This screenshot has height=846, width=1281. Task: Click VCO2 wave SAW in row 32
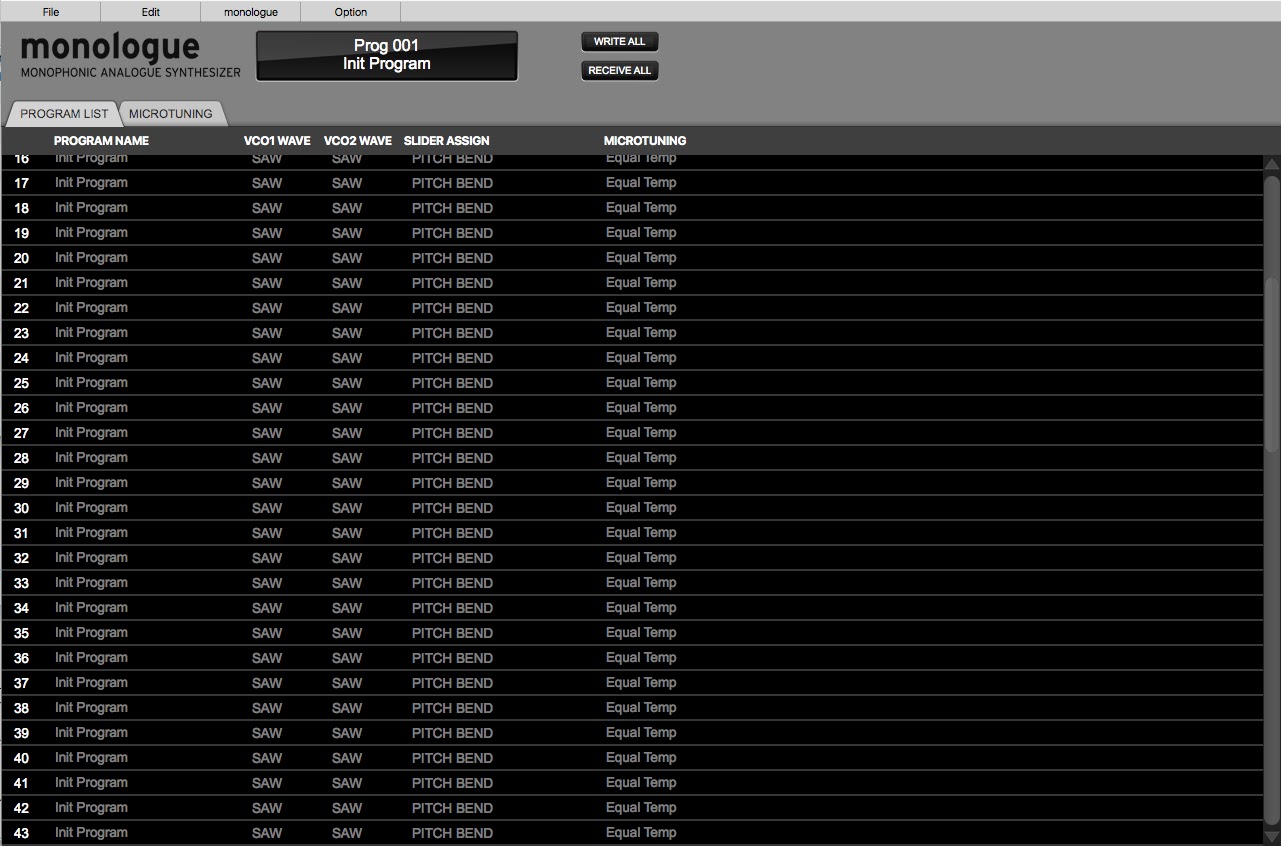pos(347,558)
